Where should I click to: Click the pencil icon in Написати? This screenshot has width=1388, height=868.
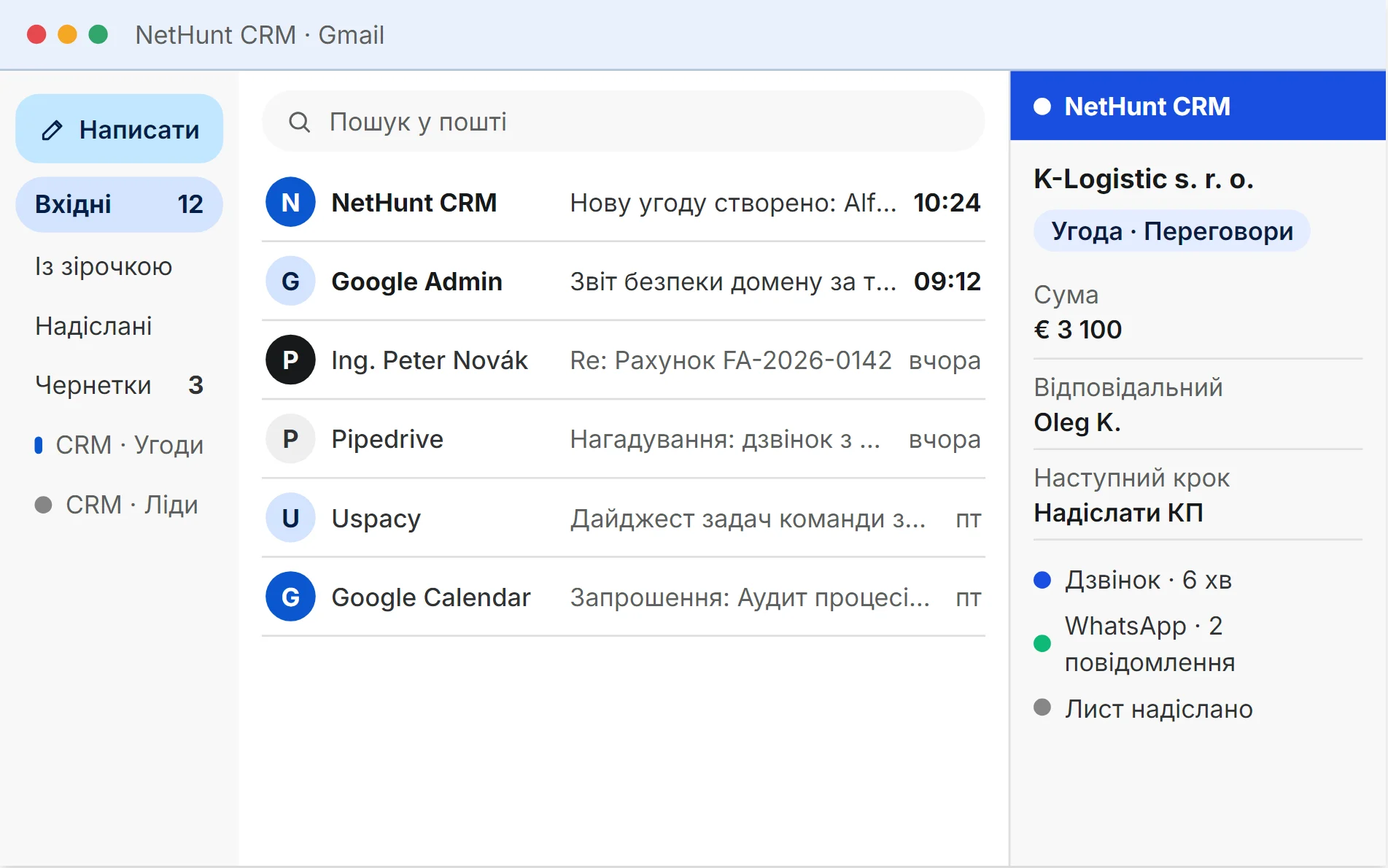tap(52, 131)
